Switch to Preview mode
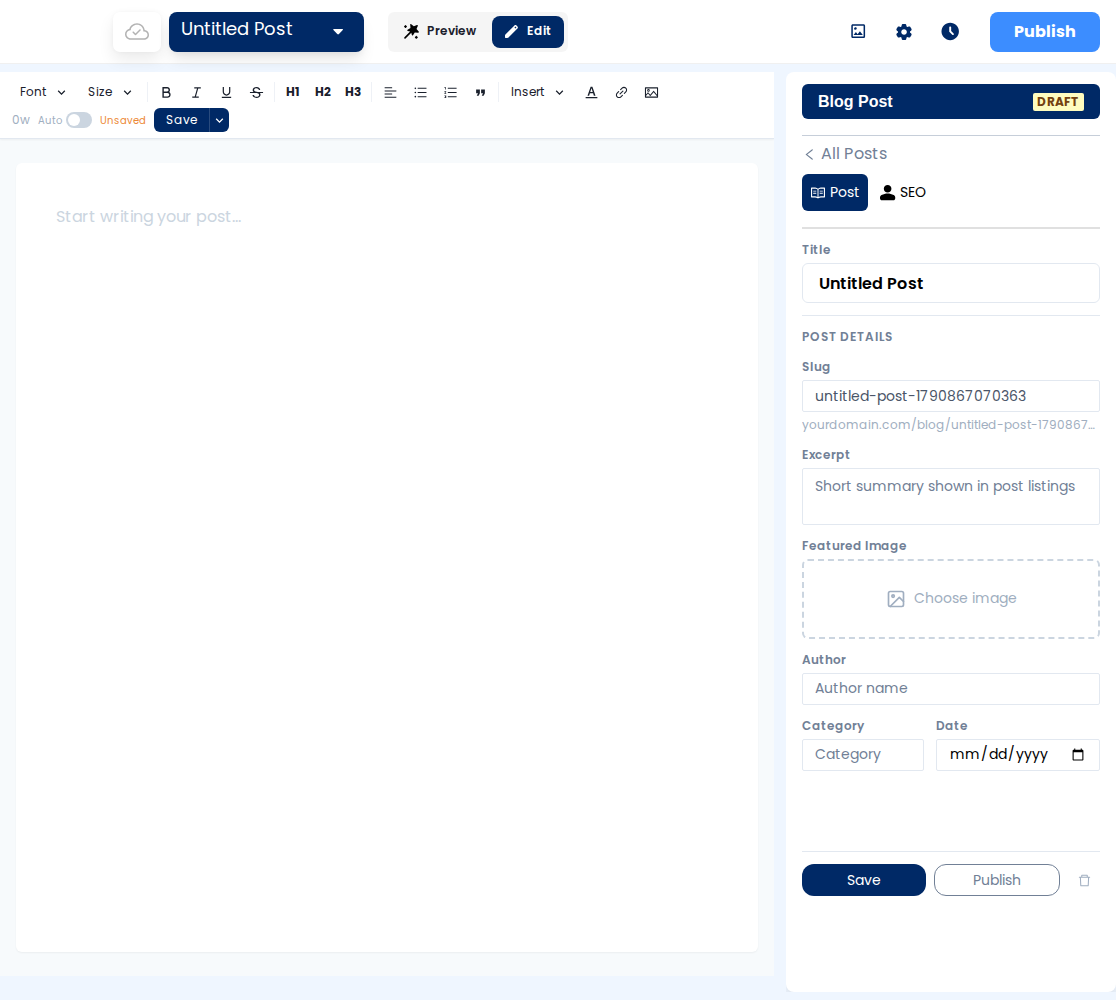This screenshot has width=1116, height=1000. 440,31
